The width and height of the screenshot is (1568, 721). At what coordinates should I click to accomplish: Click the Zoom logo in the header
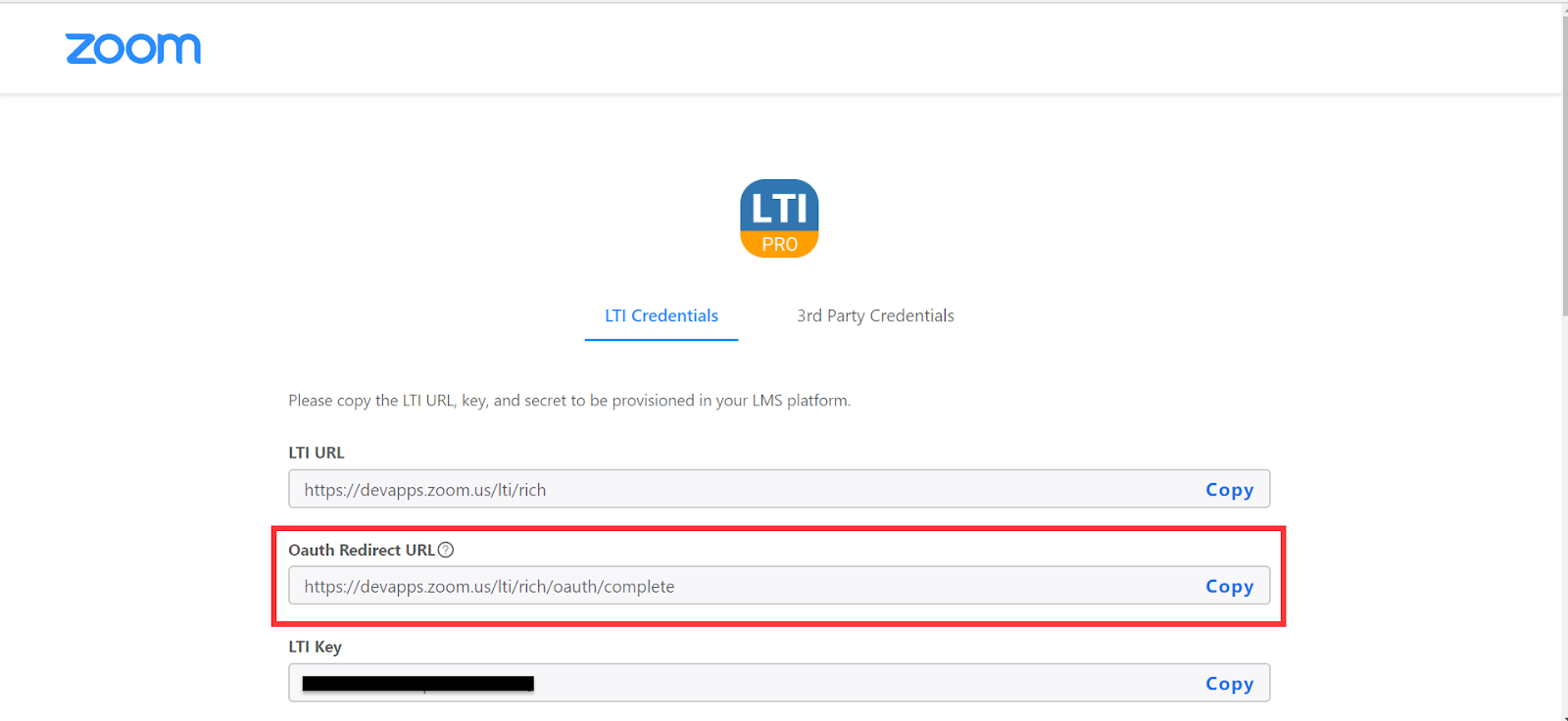133,49
